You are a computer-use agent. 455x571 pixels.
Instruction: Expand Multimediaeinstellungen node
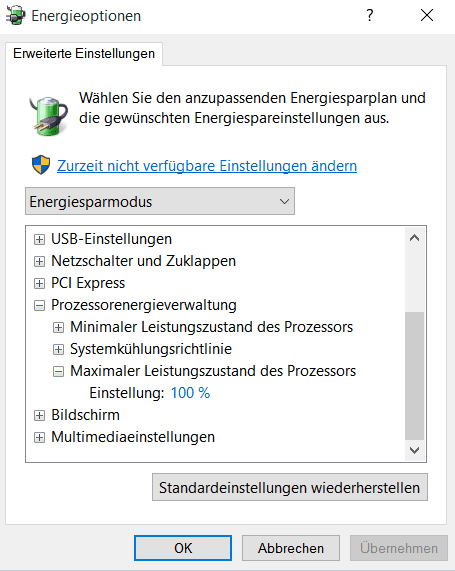(x=39, y=437)
